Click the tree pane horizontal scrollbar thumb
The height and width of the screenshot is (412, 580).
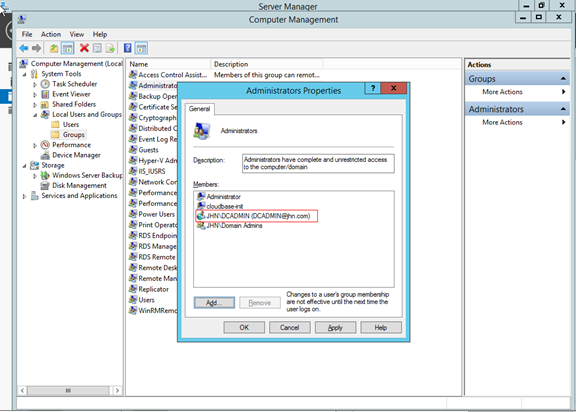click(68, 390)
